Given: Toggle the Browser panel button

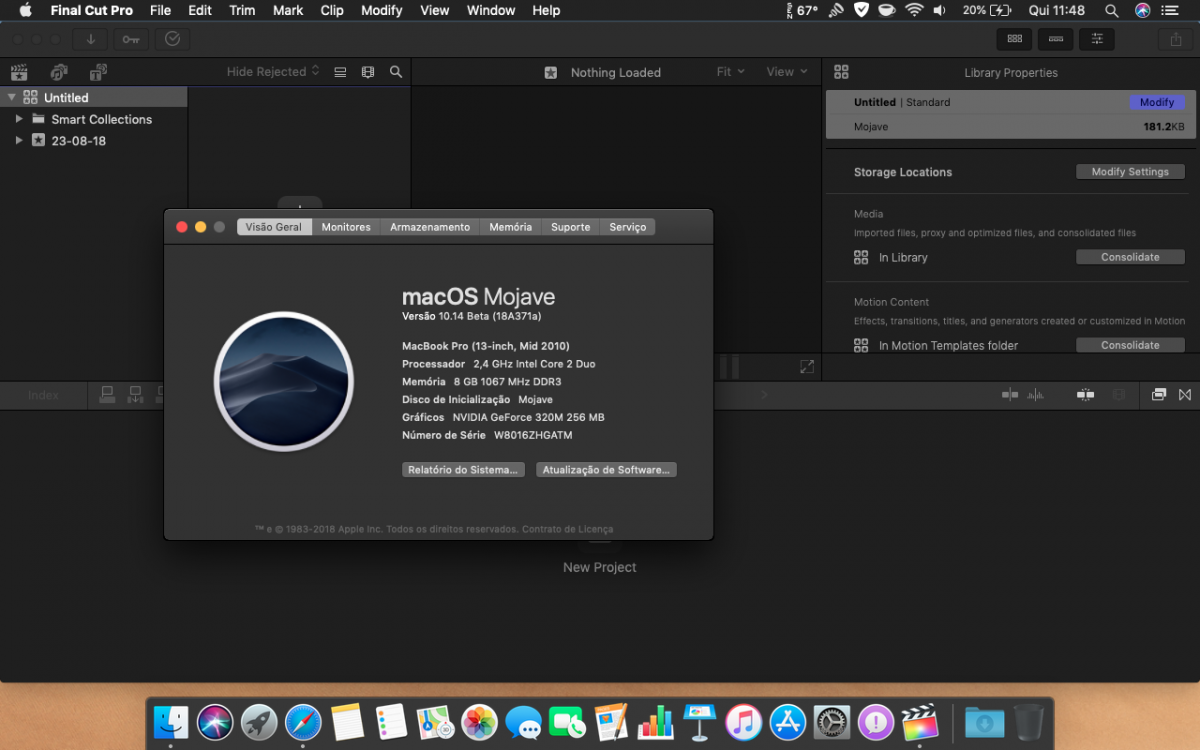Looking at the screenshot, I should click(x=1015, y=39).
